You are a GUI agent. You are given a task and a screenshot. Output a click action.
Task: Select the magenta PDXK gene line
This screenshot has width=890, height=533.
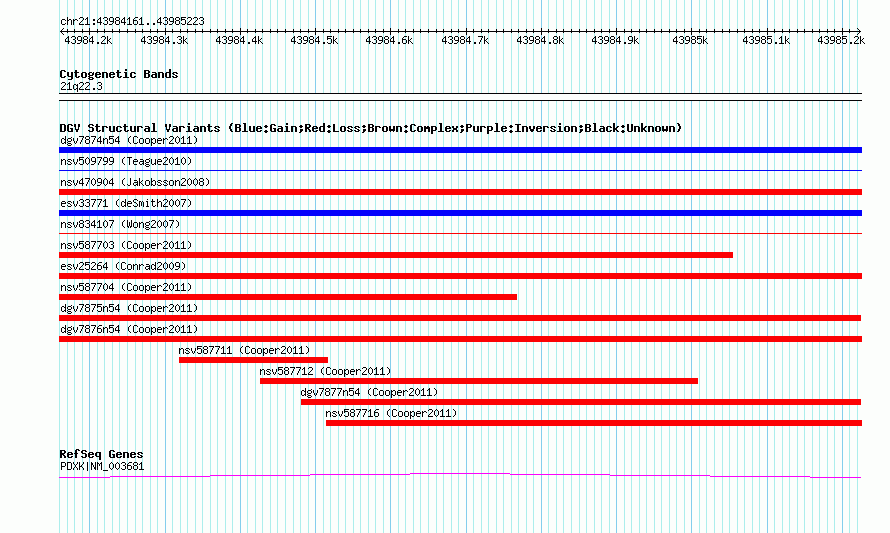click(460, 476)
